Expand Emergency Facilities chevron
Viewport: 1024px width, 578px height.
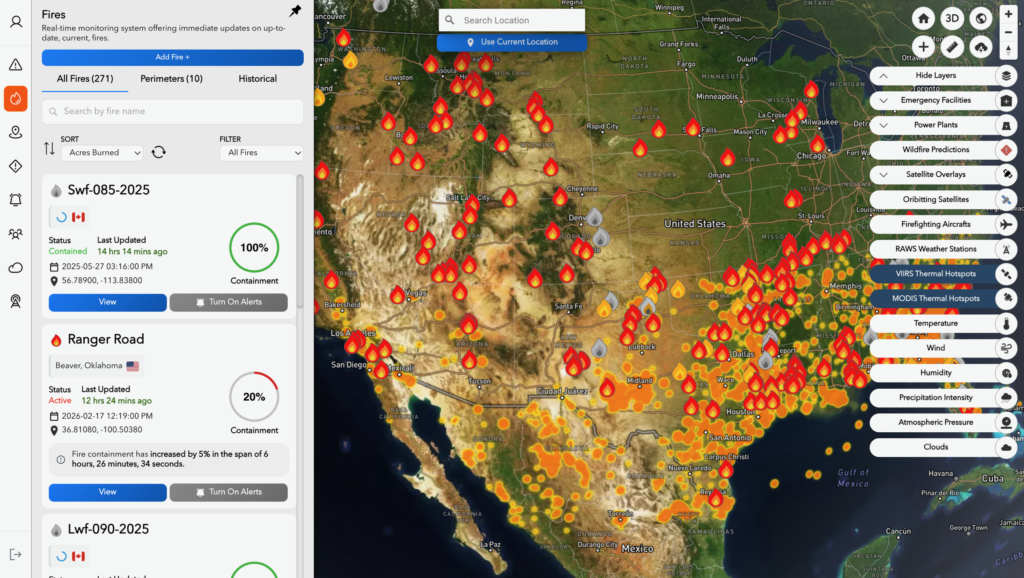(883, 101)
